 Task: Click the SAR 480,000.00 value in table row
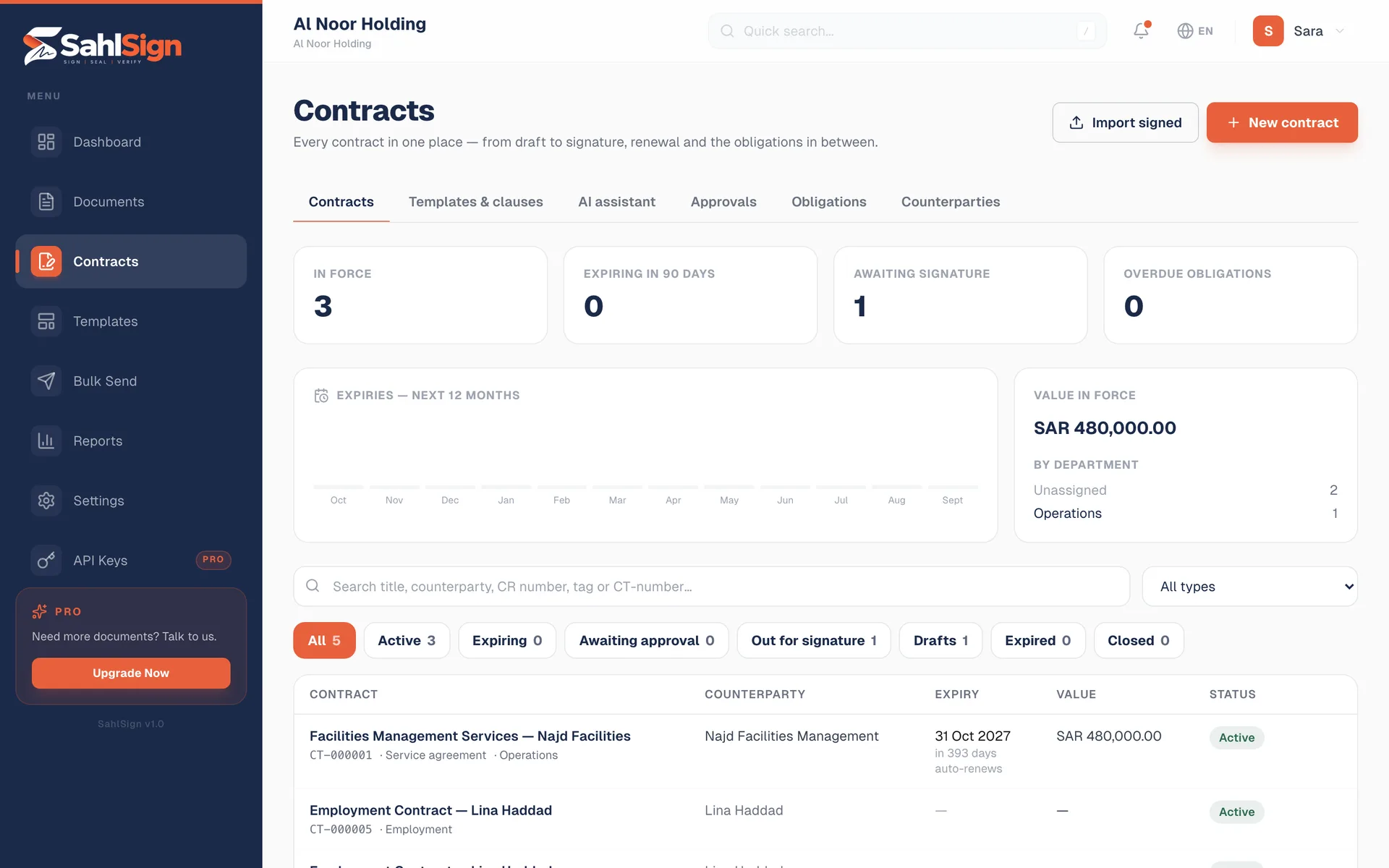coord(1108,736)
